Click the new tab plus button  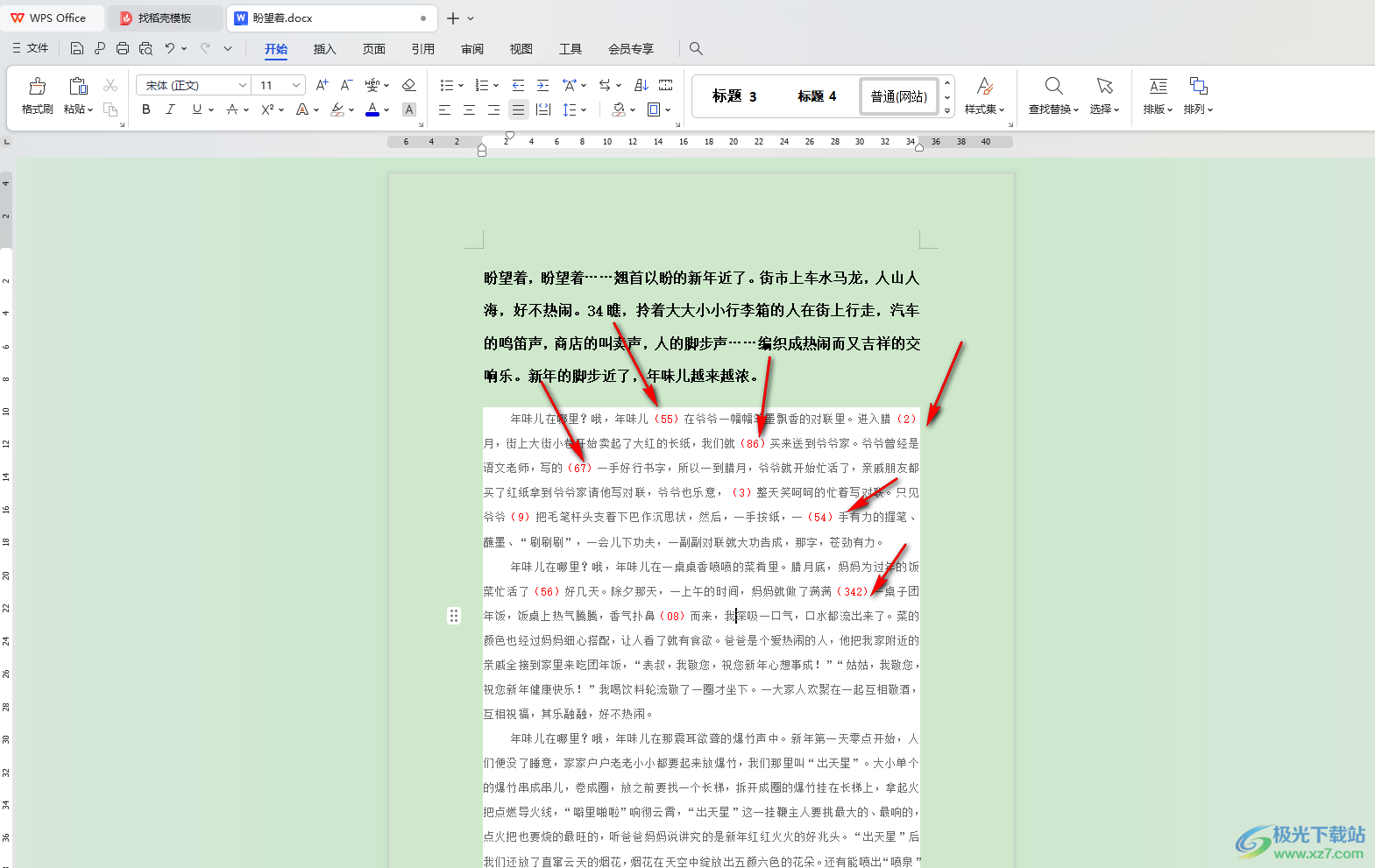pyautogui.click(x=453, y=18)
